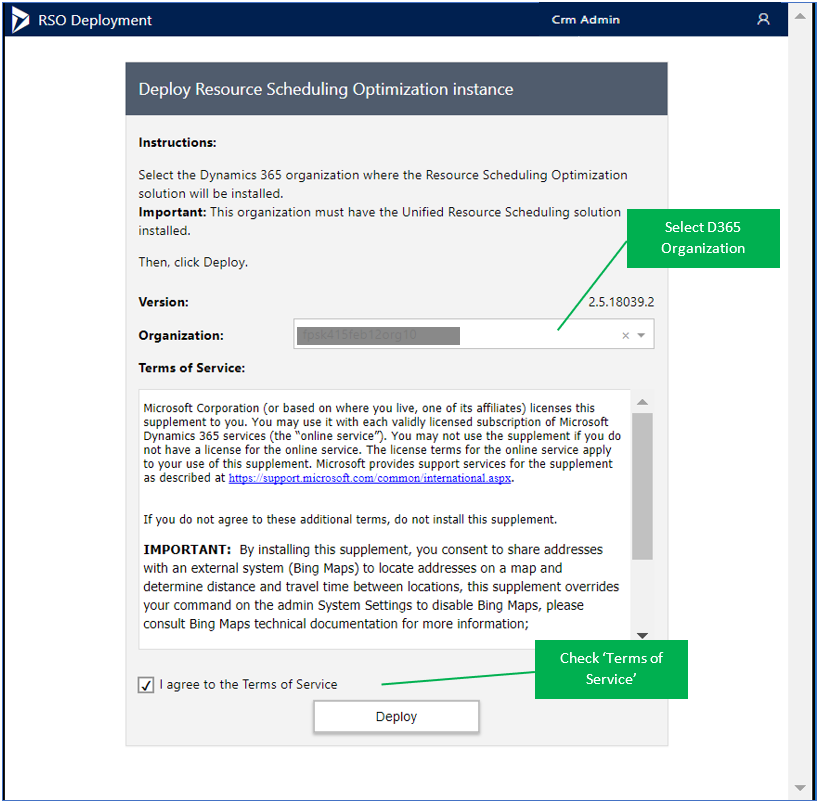
Task: Click the 'I agree to the Terms of Service' label
Action: (249, 685)
